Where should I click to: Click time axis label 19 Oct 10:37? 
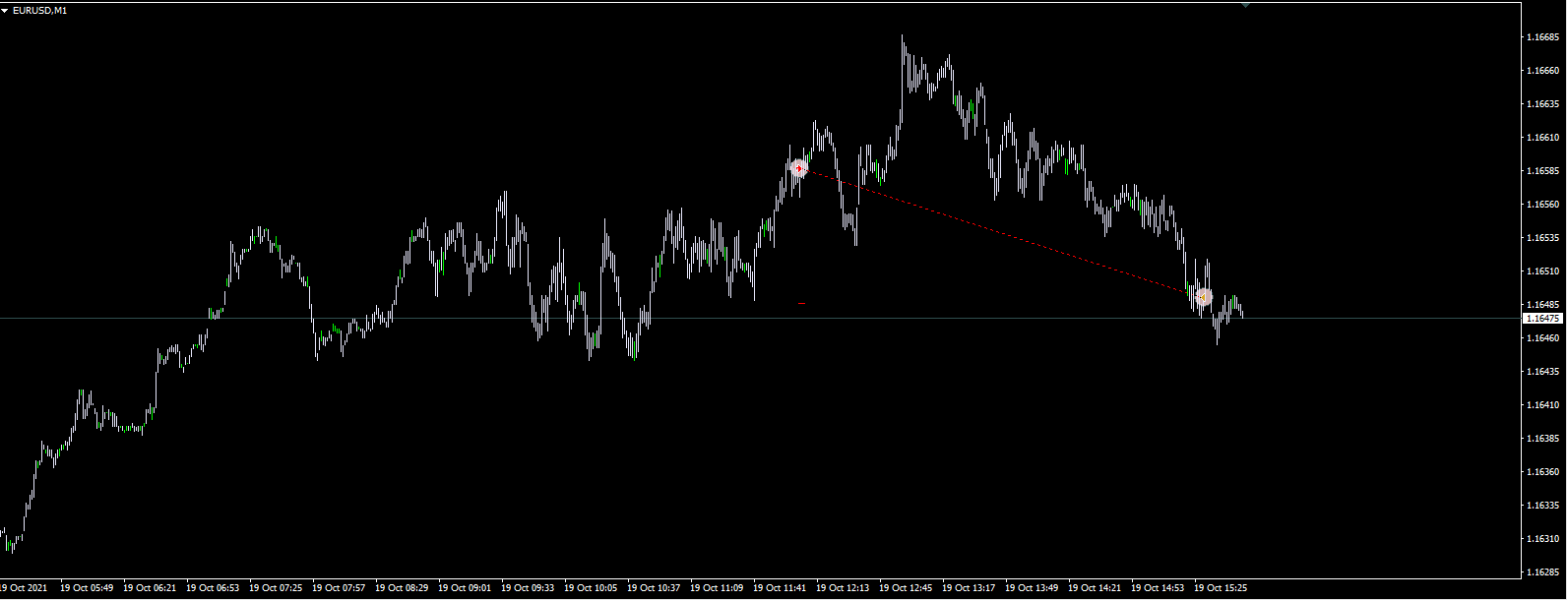654,588
